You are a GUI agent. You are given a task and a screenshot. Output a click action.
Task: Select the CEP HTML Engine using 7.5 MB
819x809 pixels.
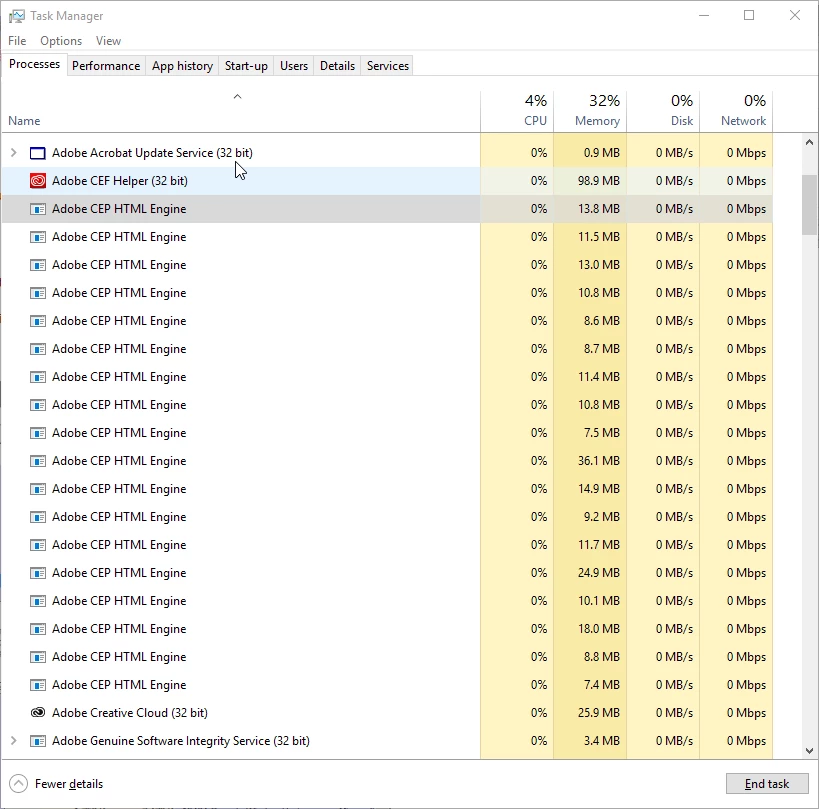coord(387,433)
